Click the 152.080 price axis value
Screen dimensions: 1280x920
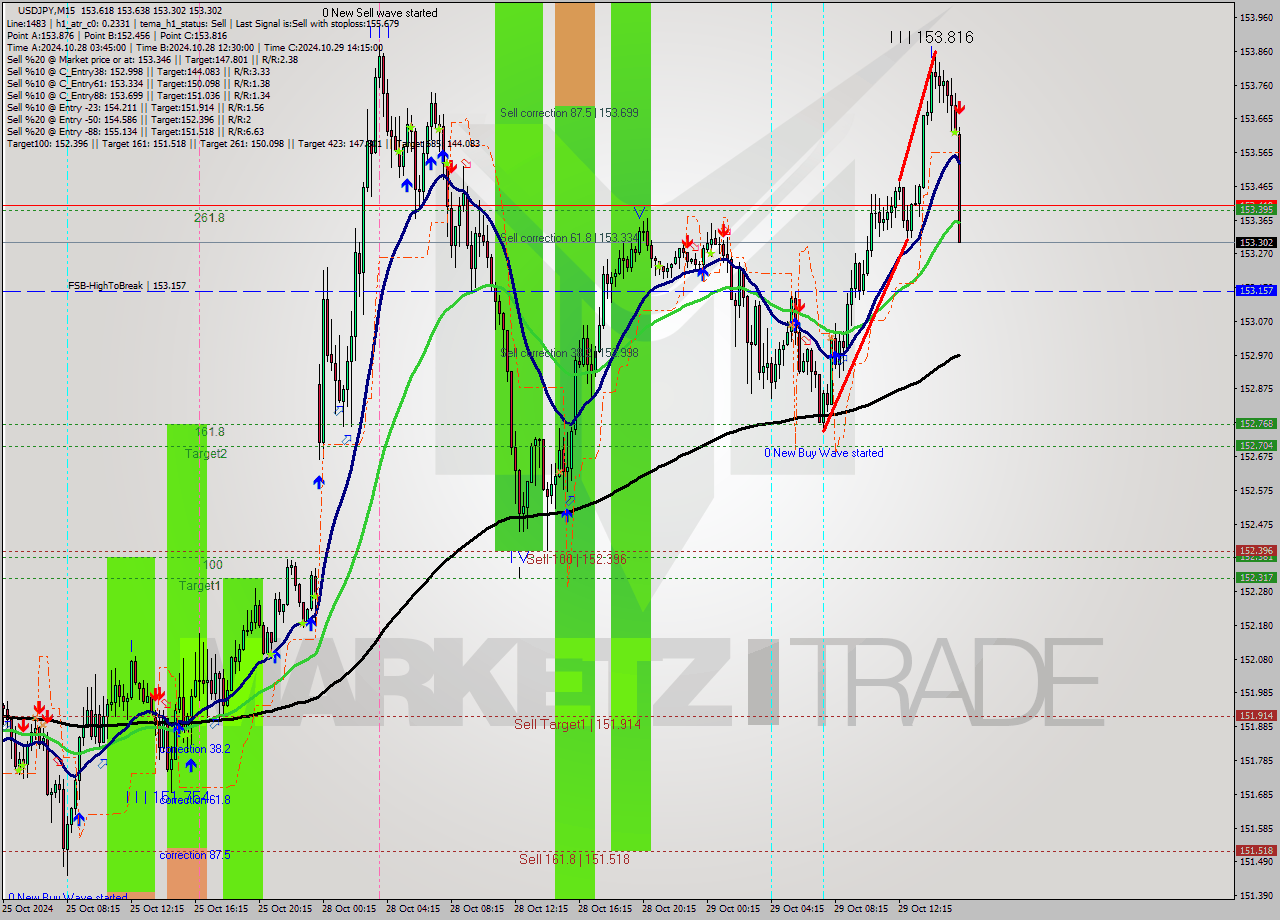pos(1256,659)
